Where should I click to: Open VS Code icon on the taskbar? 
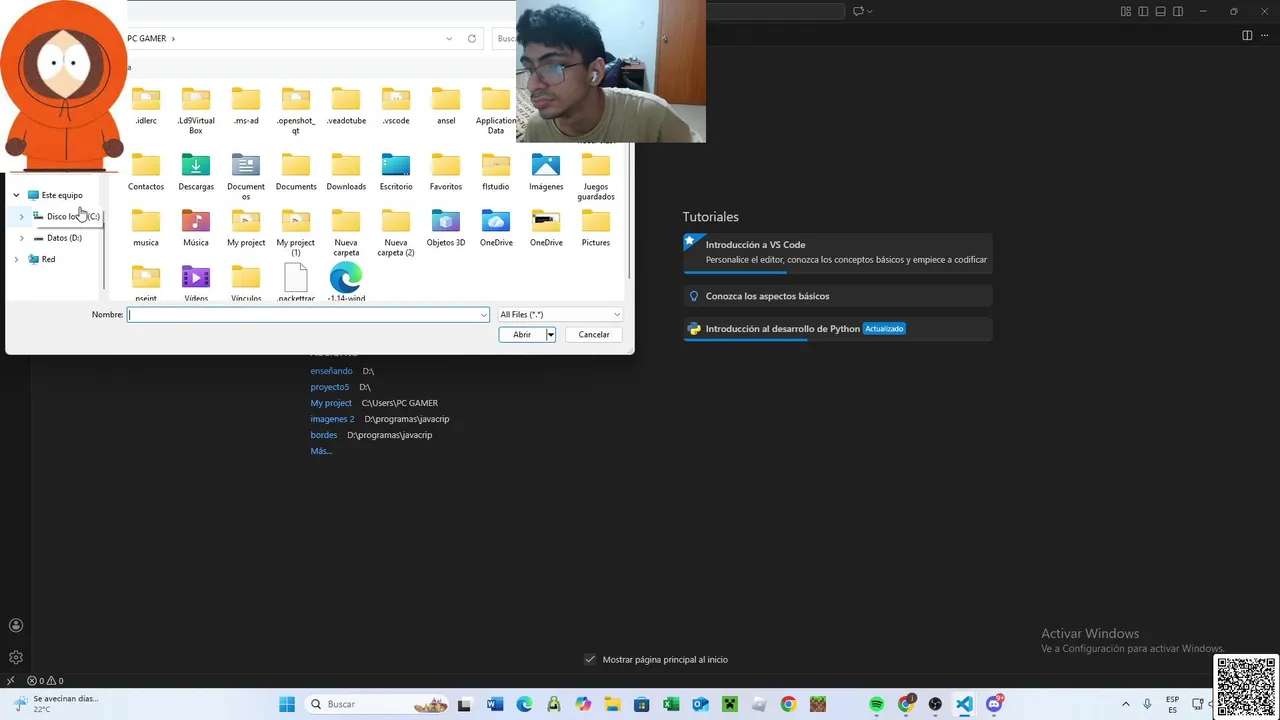(964, 704)
